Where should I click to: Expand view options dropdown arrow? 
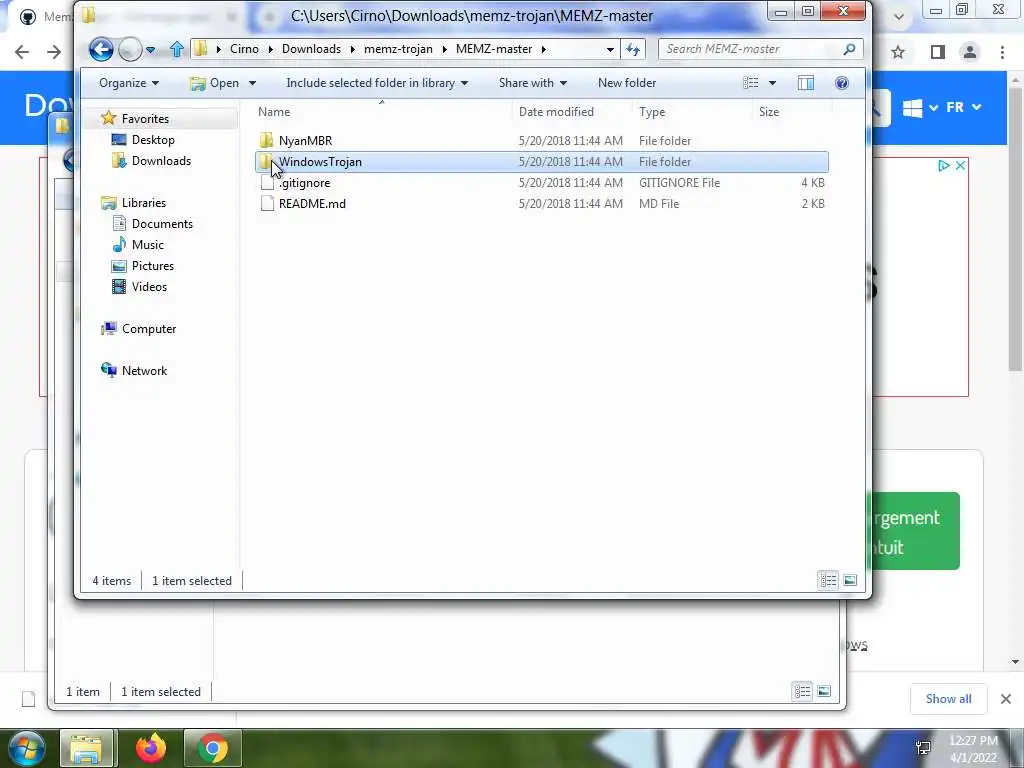(772, 83)
